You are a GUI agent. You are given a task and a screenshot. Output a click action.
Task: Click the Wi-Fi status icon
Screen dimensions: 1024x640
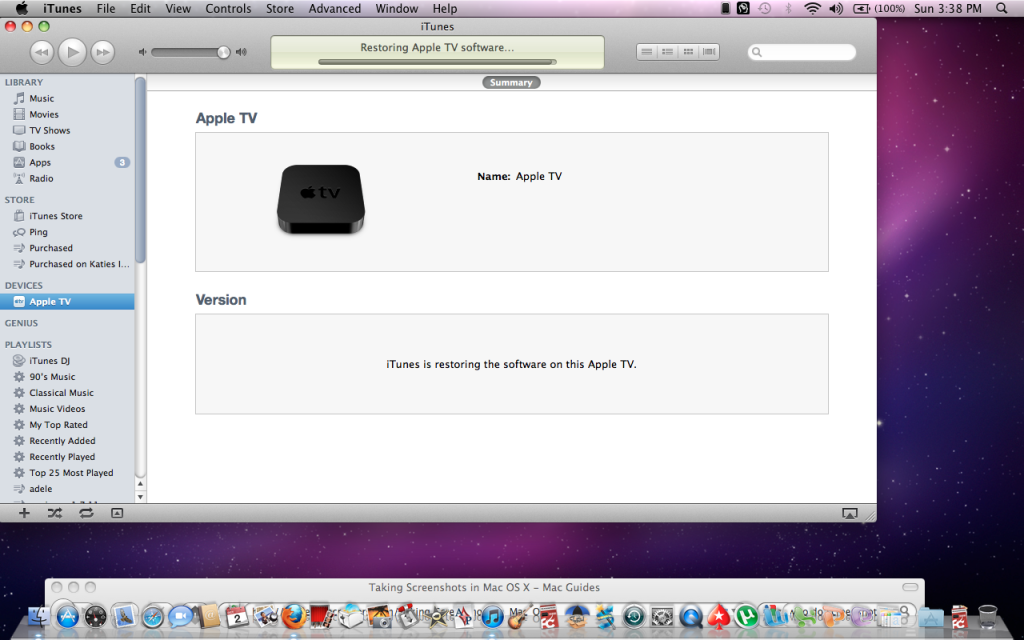click(812, 8)
